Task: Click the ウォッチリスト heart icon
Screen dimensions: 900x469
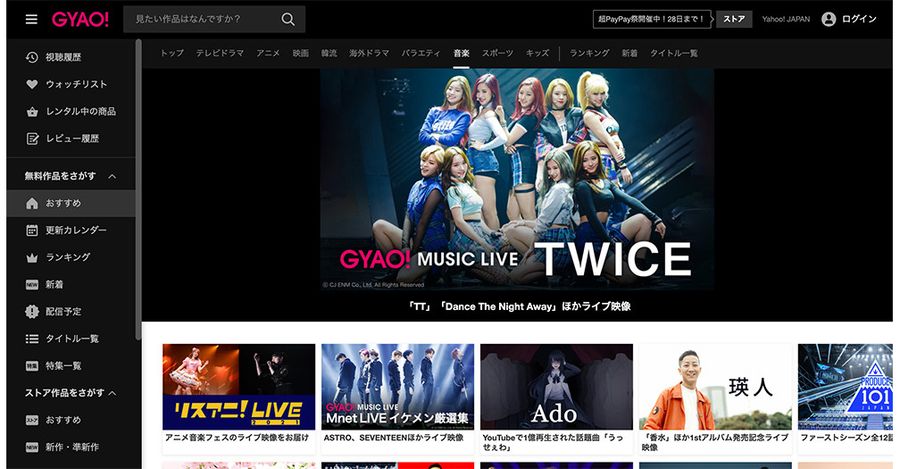Action: [32, 84]
